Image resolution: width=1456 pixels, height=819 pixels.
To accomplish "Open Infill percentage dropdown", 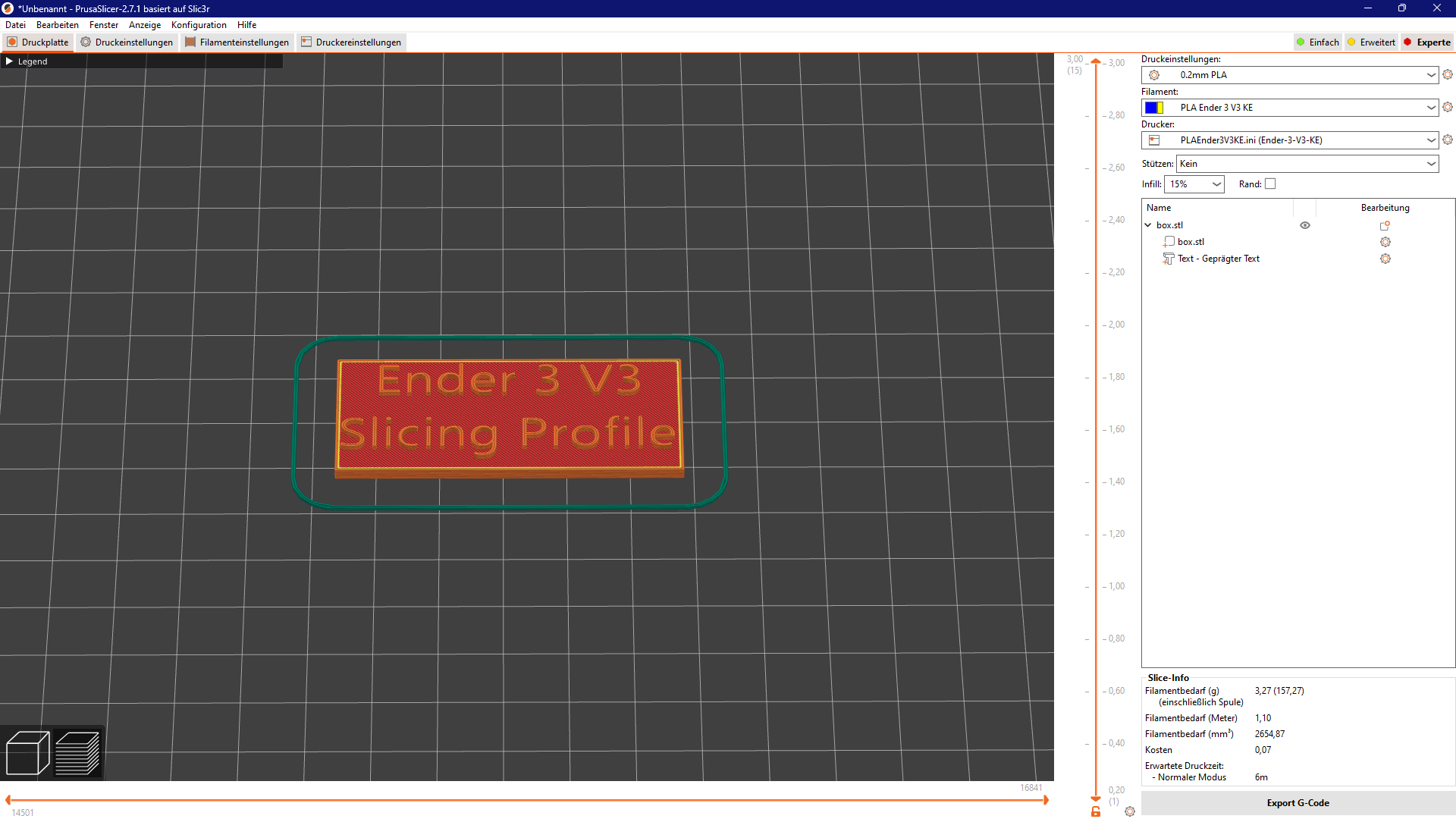I will (x=1194, y=184).
